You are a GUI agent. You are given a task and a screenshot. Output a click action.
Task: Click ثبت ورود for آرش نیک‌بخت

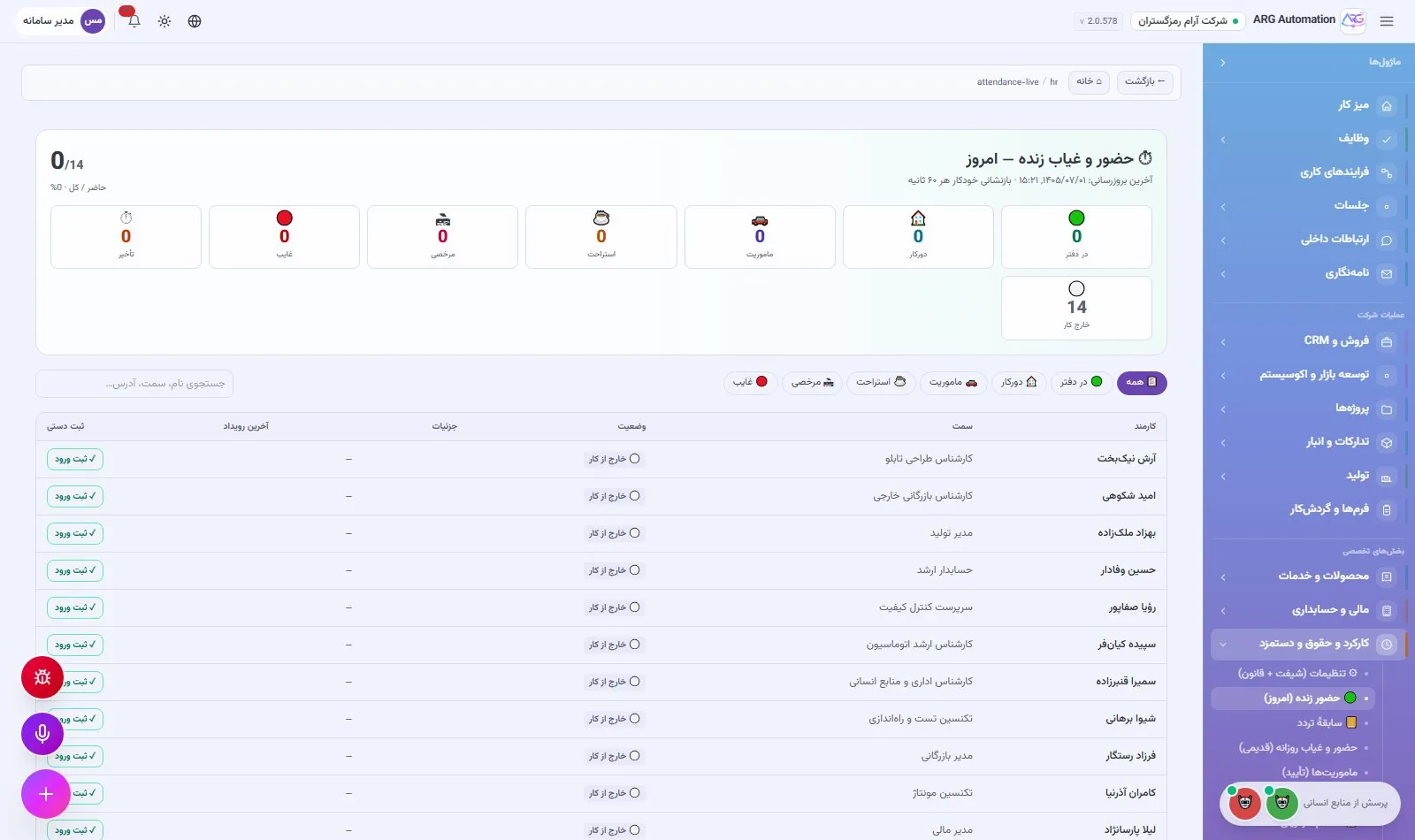point(75,459)
